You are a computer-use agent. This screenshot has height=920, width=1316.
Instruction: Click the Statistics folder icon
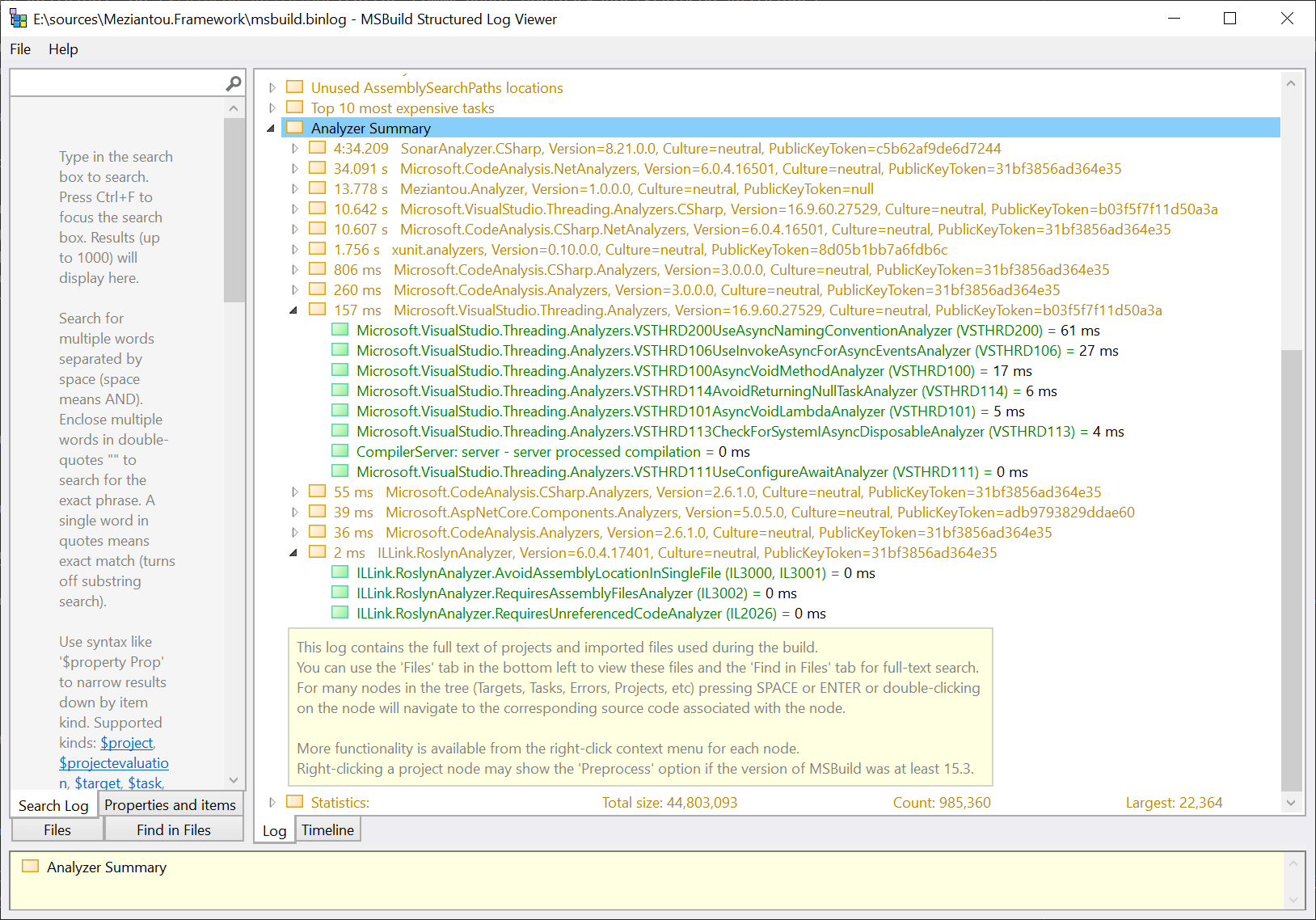coord(294,802)
